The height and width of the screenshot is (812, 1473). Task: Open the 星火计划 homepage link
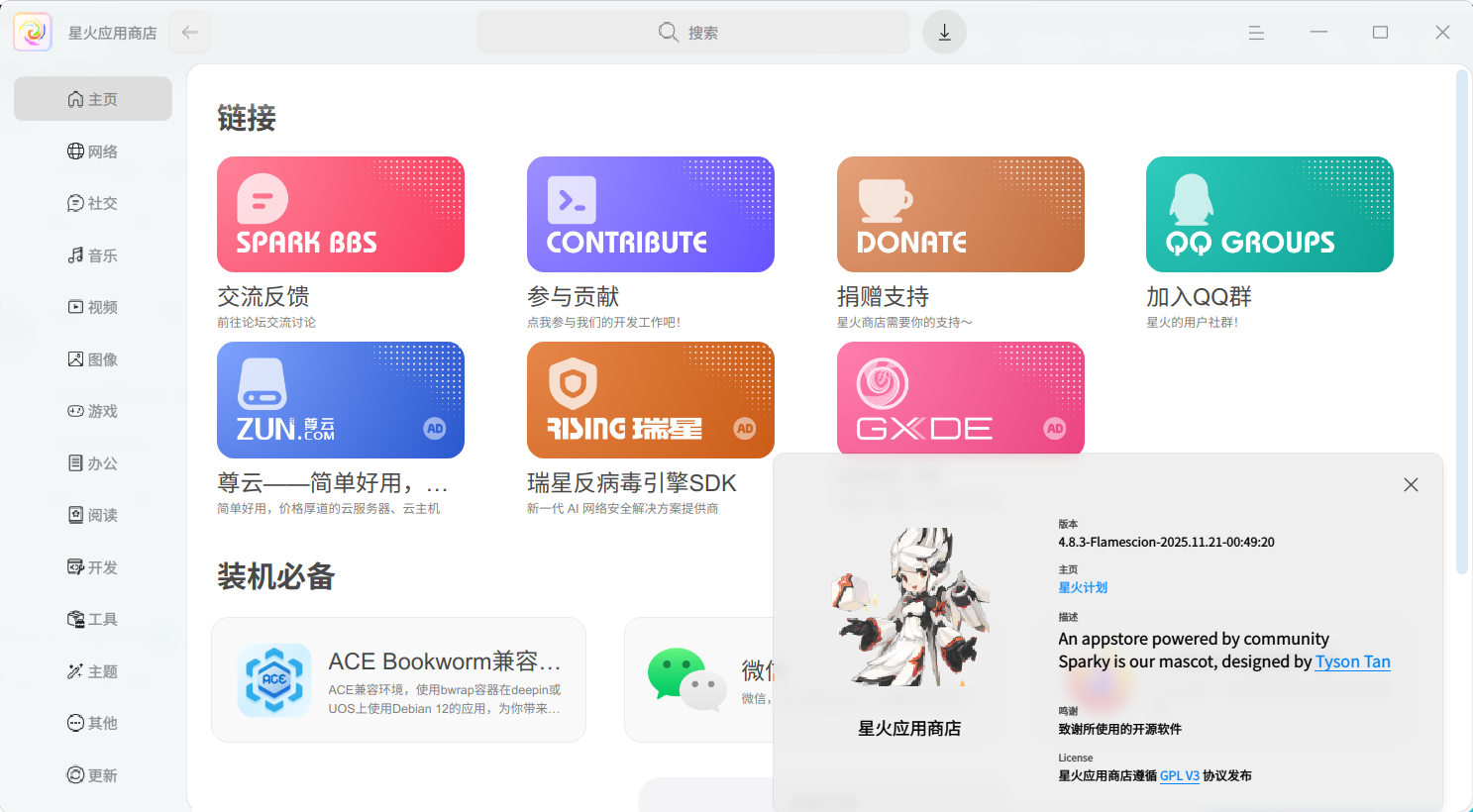pyautogui.click(x=1083, y=586)
